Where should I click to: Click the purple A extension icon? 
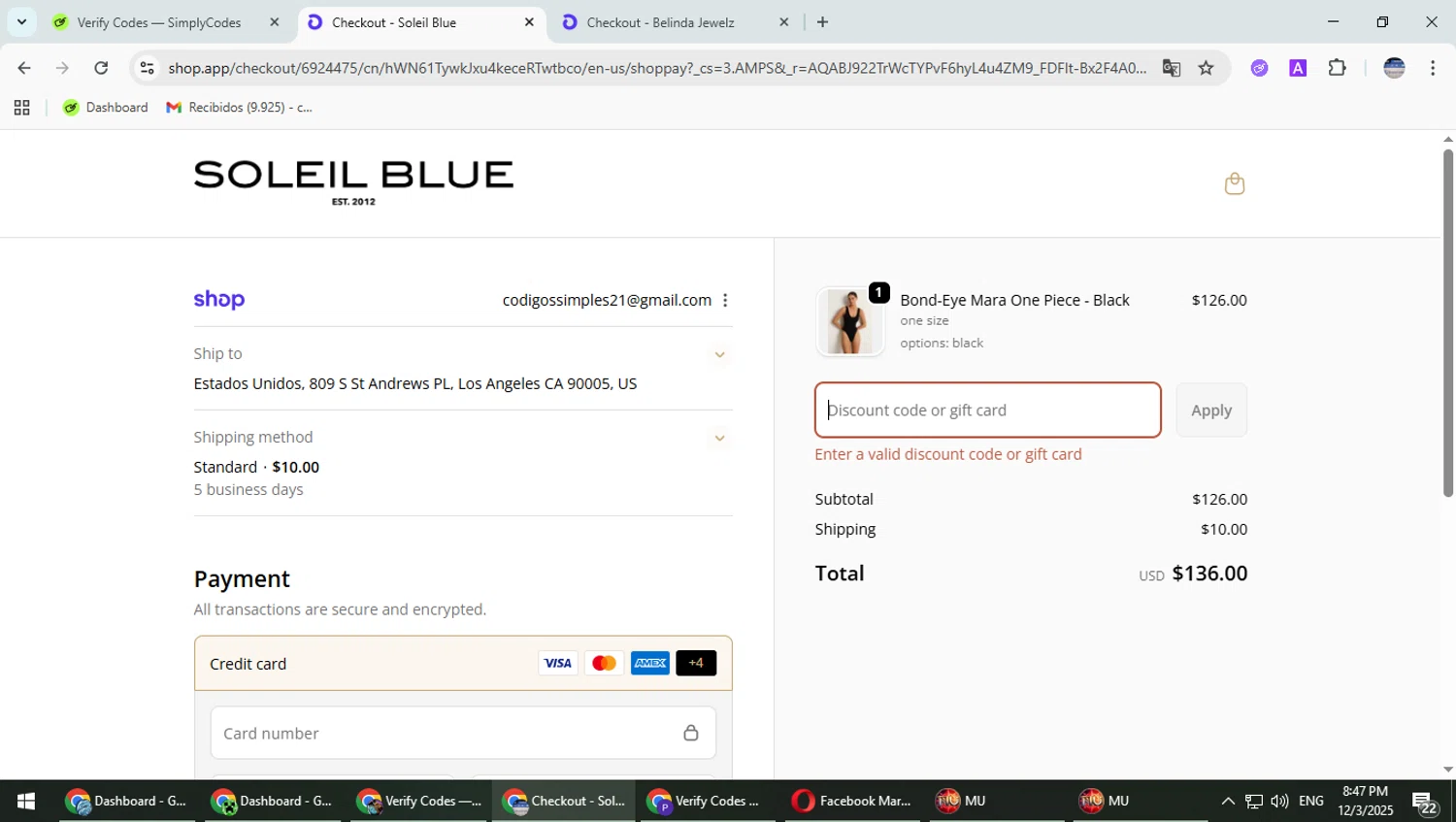click(x=1298, y=68)
